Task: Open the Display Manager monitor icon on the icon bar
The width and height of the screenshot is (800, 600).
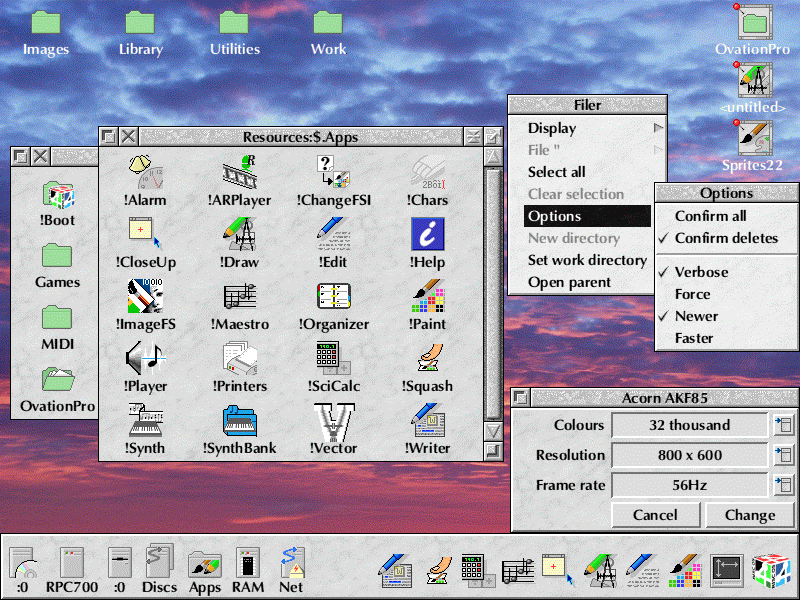Action: 727,570
